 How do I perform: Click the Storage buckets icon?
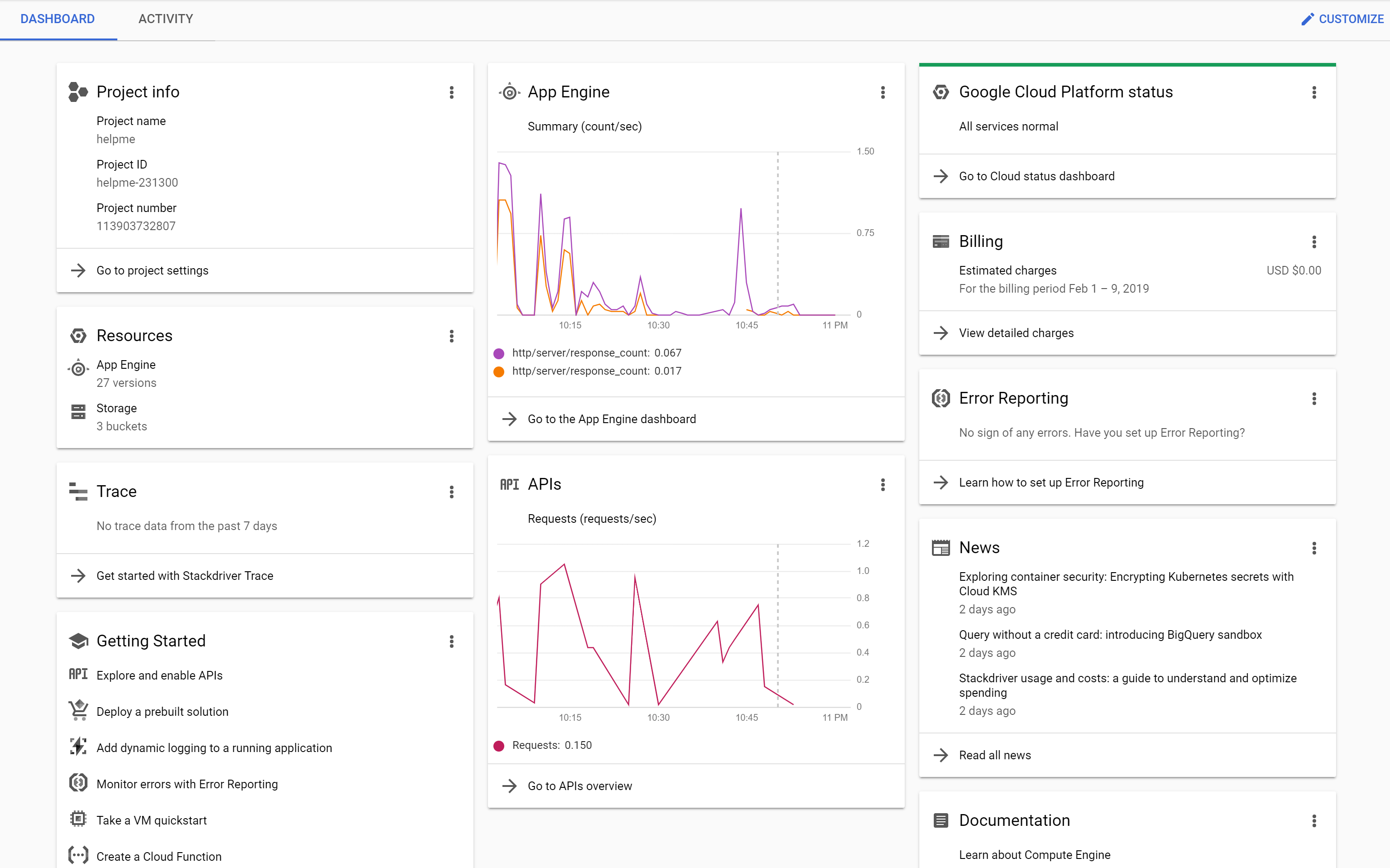78,412
